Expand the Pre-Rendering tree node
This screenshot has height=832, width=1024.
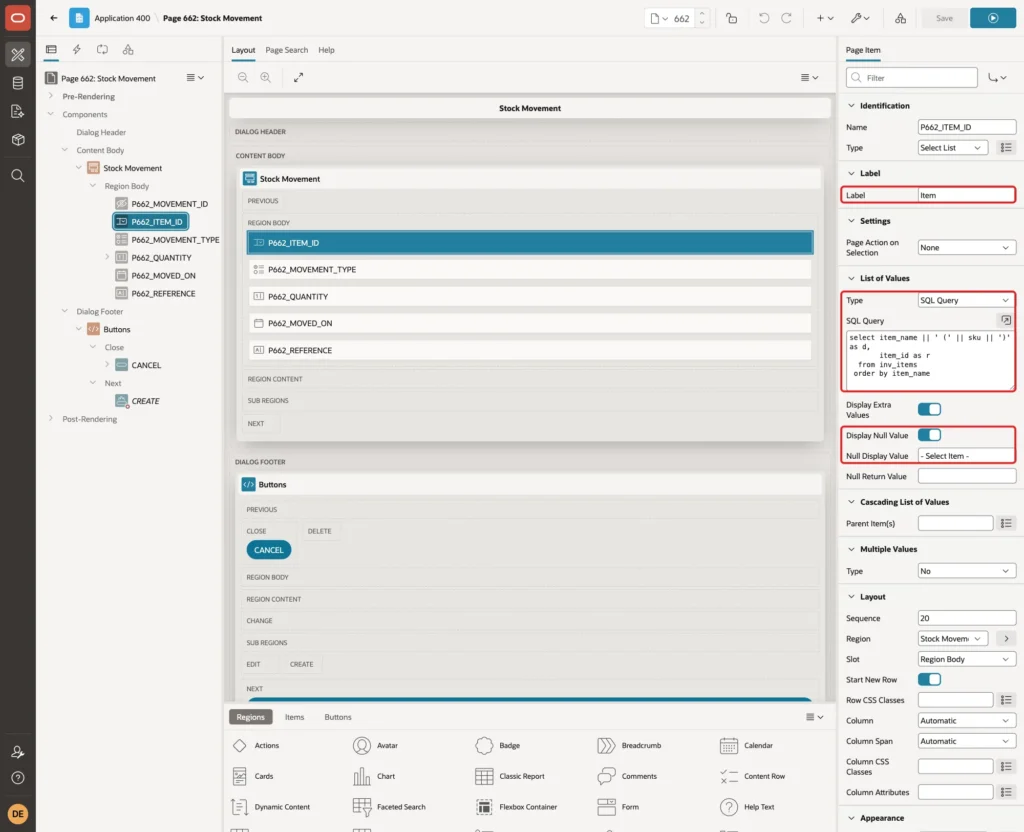tap(51, 96)
